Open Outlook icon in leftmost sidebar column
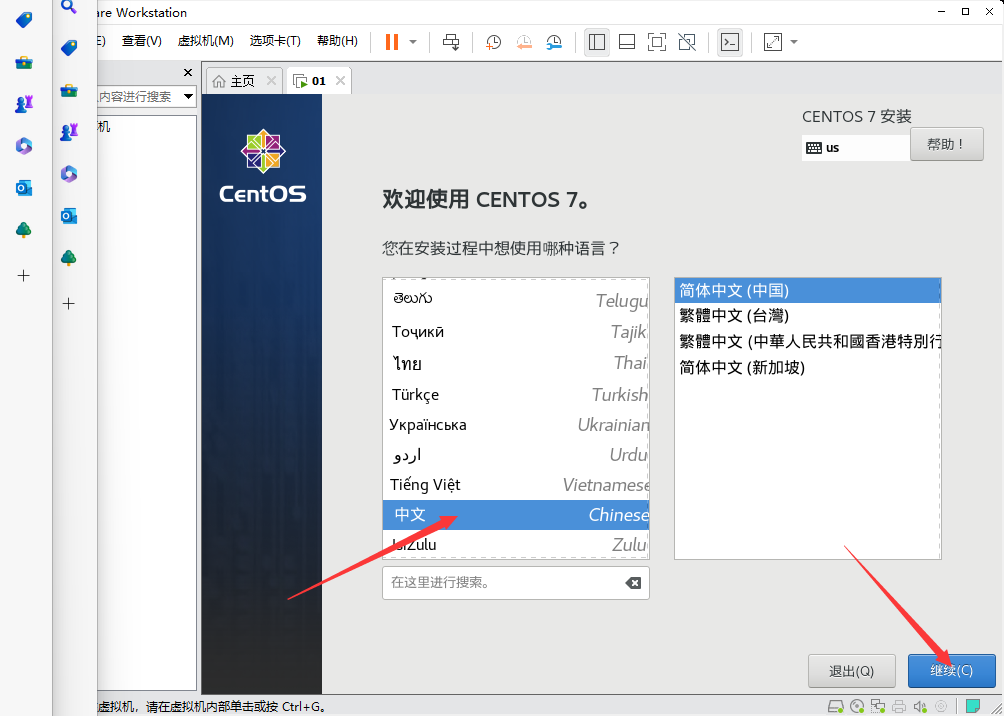Viewport: 1004px width, 716px height. (24, 188)
